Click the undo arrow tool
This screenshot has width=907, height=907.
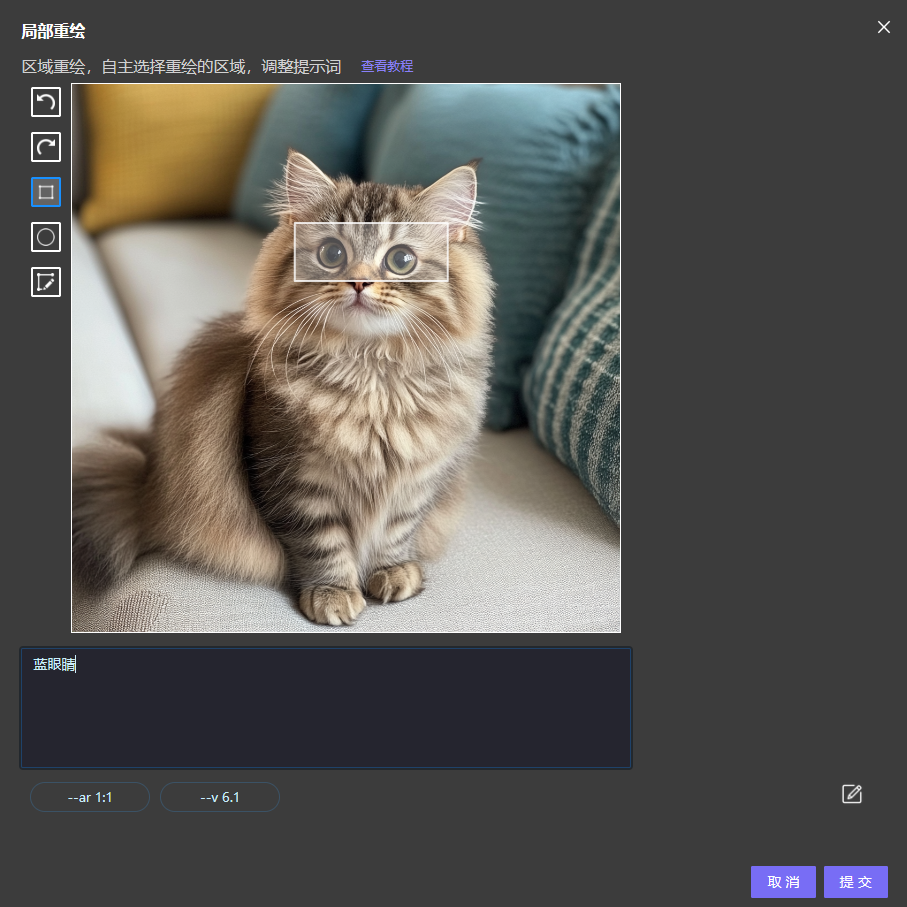pos(46,102)
